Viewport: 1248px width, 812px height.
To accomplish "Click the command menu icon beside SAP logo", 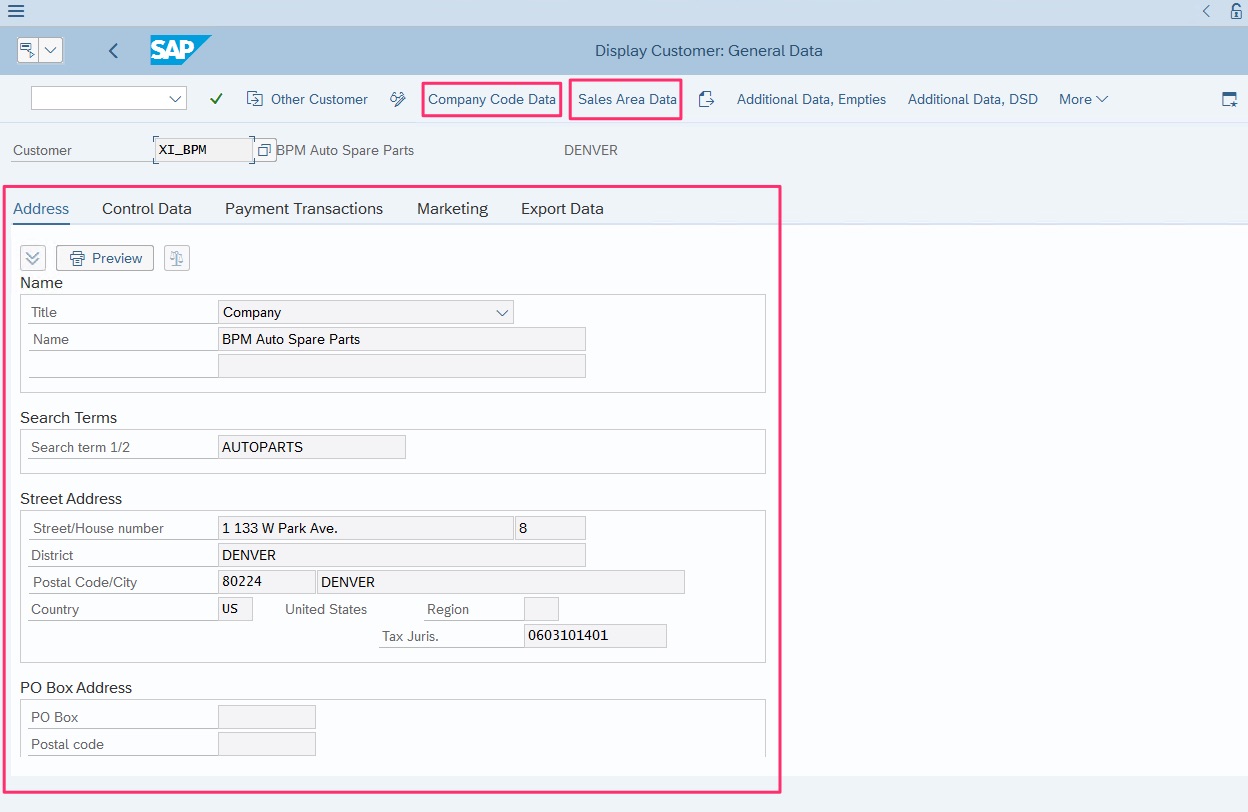I will [28, 50].
